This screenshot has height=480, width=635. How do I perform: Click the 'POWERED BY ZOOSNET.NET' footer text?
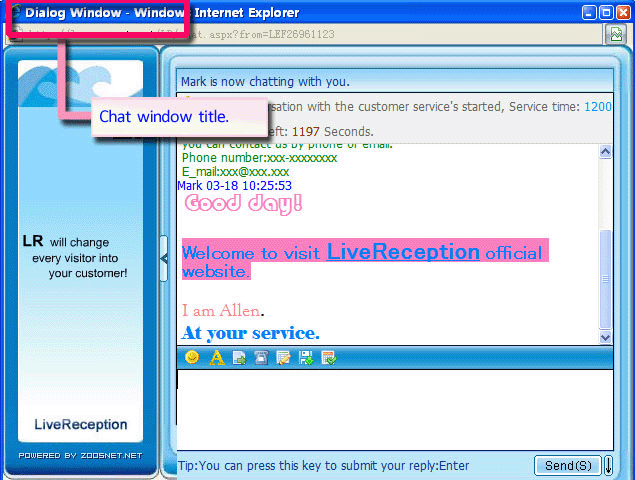tap(80, 456)
